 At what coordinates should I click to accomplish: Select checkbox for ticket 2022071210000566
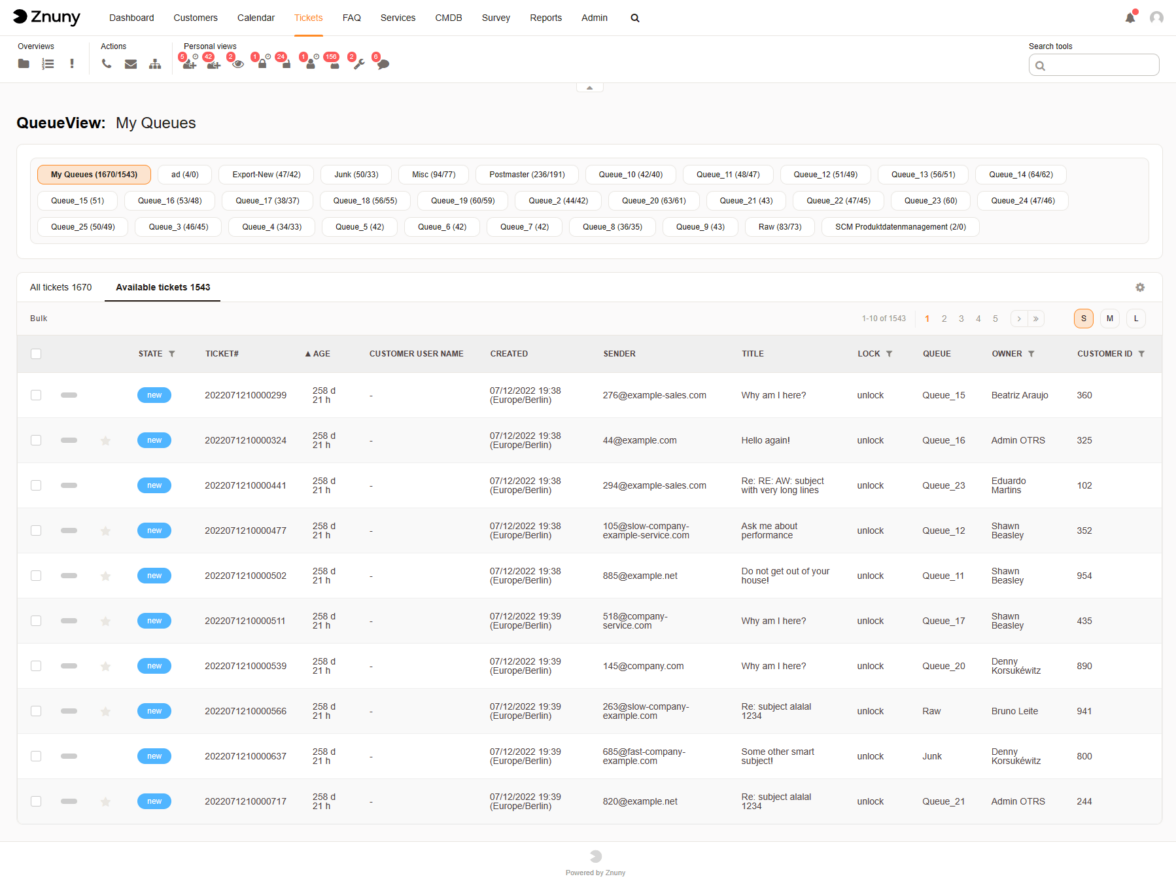(36, 711)
